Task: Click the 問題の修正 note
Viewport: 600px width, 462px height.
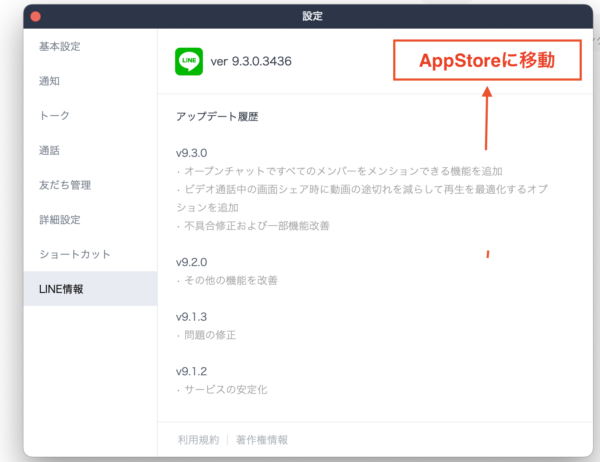Action: tap(206, 335)
